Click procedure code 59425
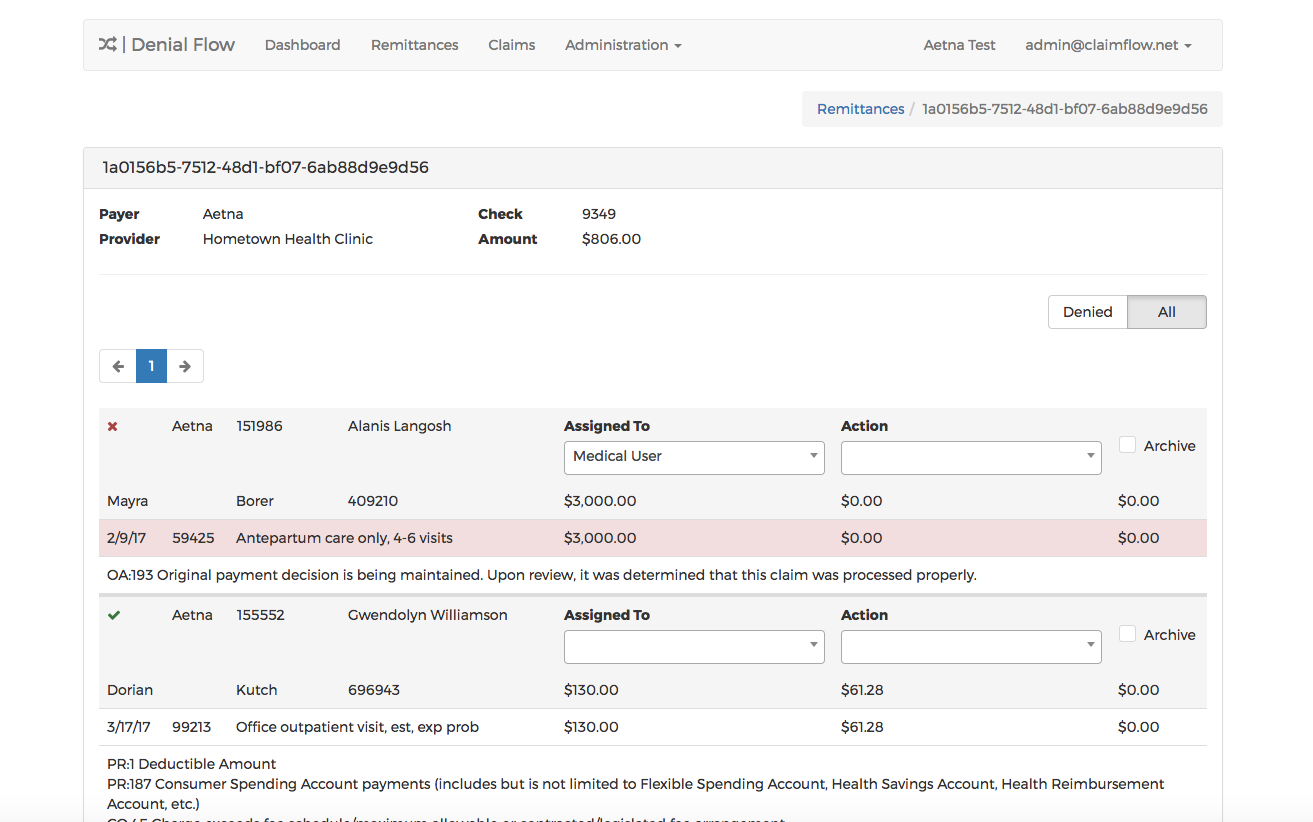The width and height of the screenshot is (1313, 822). pos(193,538)
